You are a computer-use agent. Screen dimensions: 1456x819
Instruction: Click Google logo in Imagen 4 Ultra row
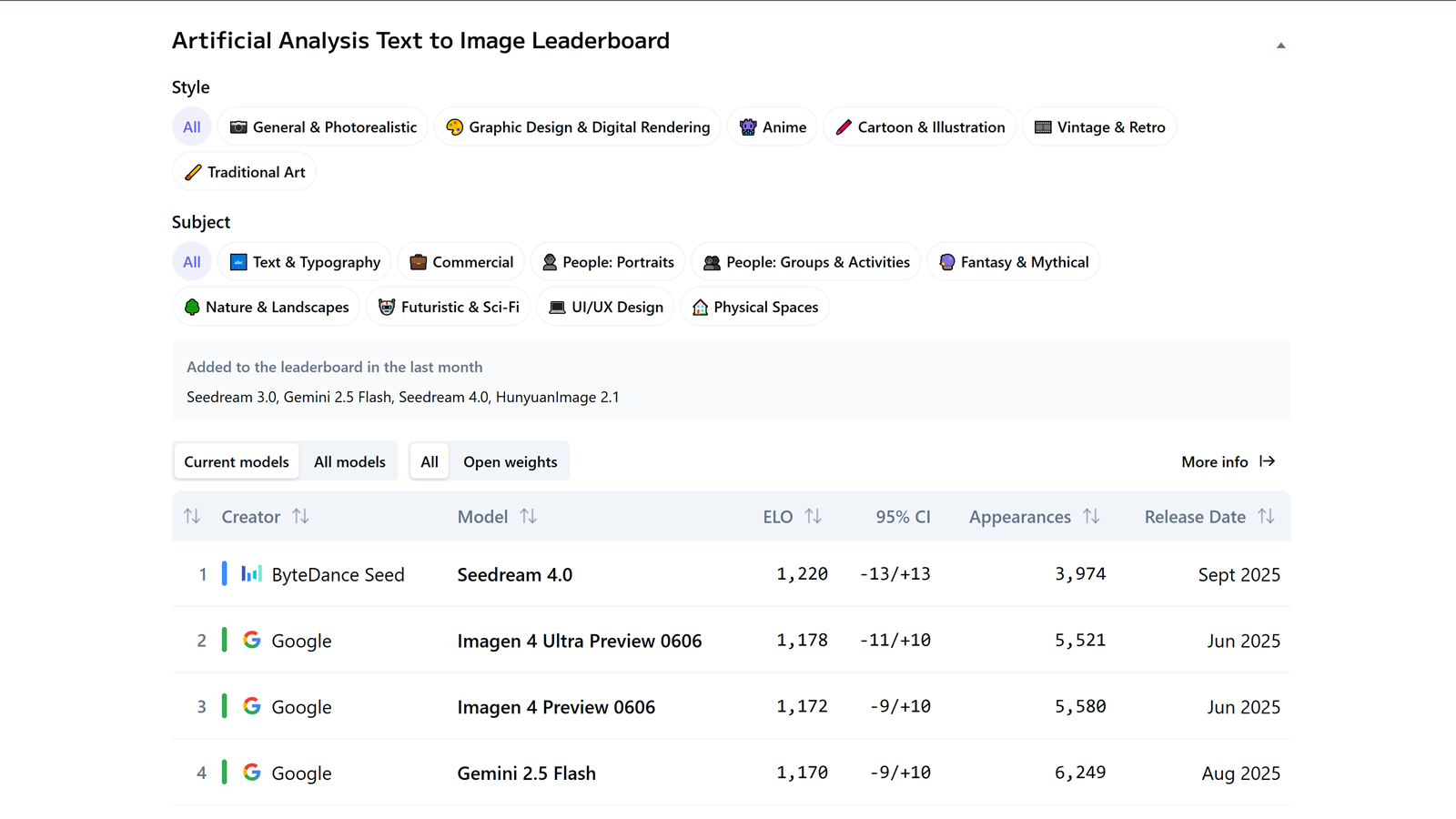coord(252,640)
